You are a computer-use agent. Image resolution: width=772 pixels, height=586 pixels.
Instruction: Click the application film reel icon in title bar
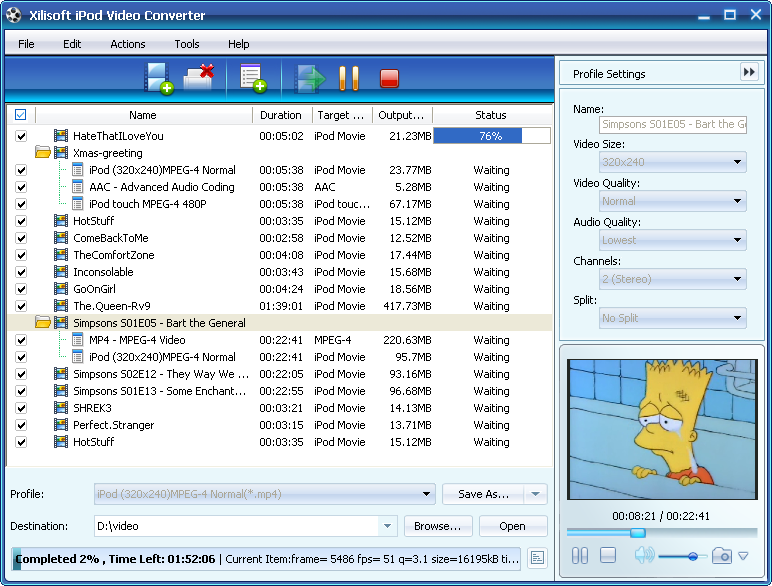[14, 15]
